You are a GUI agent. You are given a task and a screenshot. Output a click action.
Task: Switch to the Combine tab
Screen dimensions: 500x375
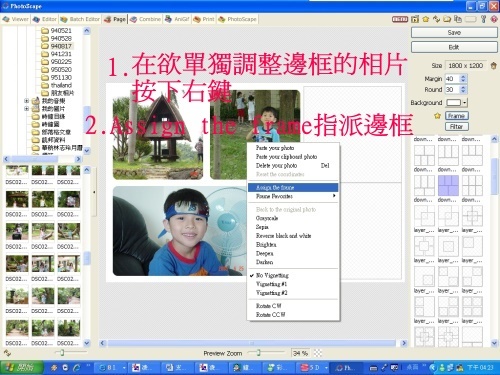pos(146,19)
